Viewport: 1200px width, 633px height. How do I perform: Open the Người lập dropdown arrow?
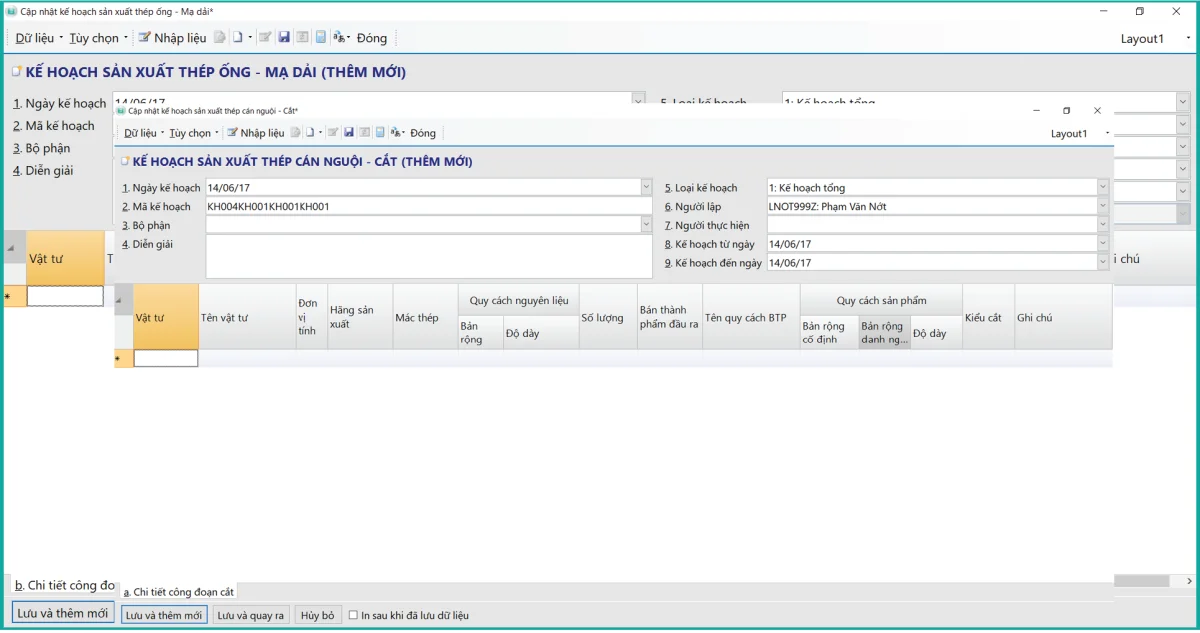[1102, 207]
